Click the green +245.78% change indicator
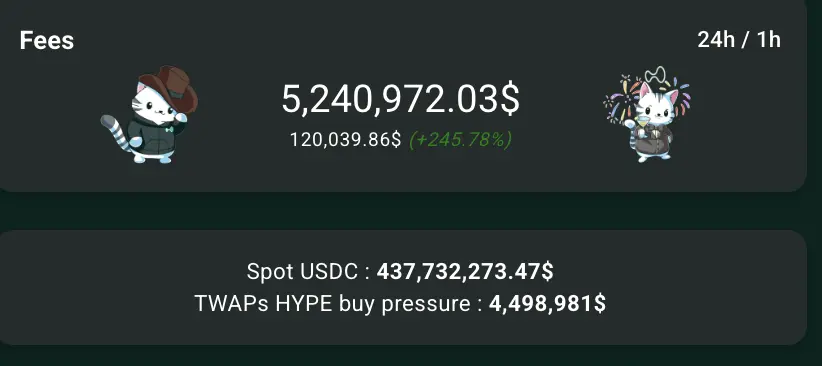The image size is (822, 366). click(460, 140)
